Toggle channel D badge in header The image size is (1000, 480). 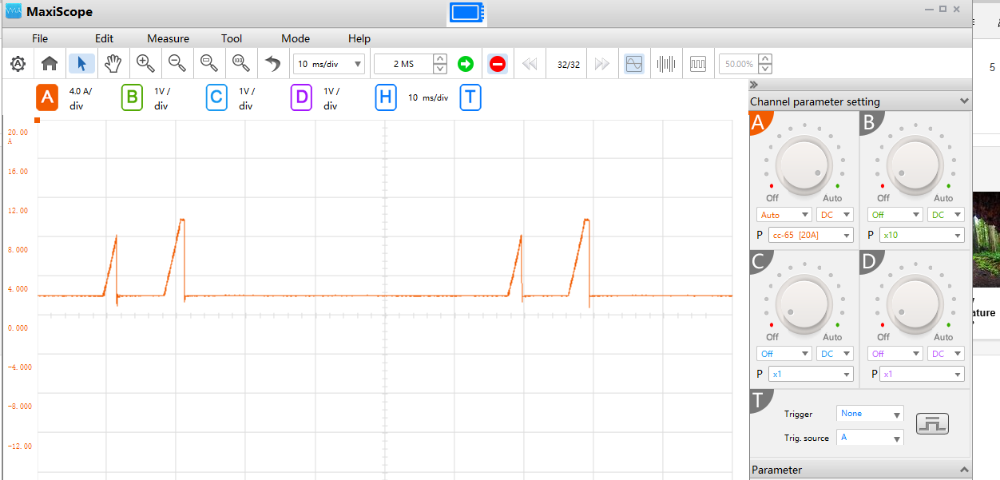coord(302,98)
